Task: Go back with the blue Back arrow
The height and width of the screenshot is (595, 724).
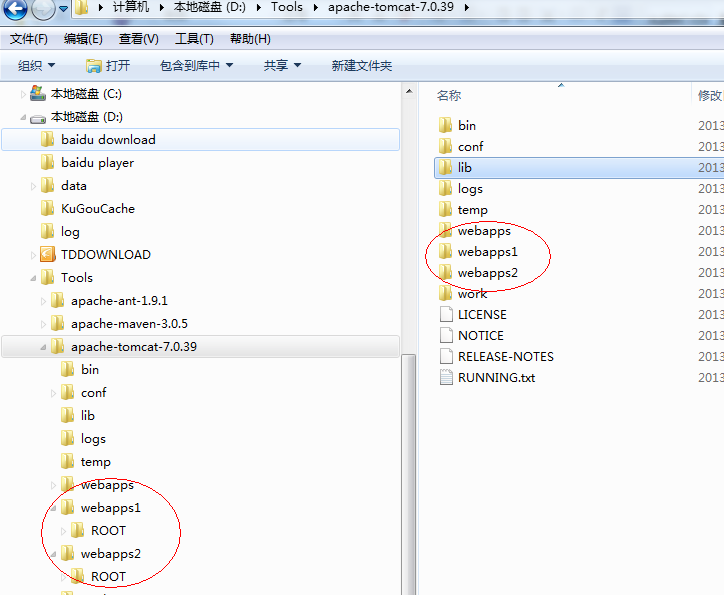Action: 15,9
